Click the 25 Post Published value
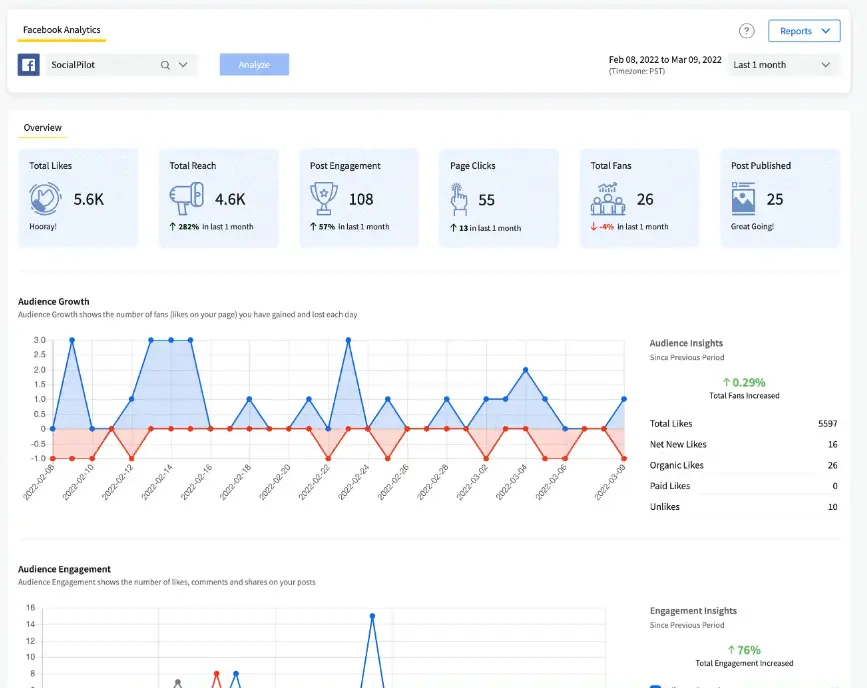 [775, 199]
